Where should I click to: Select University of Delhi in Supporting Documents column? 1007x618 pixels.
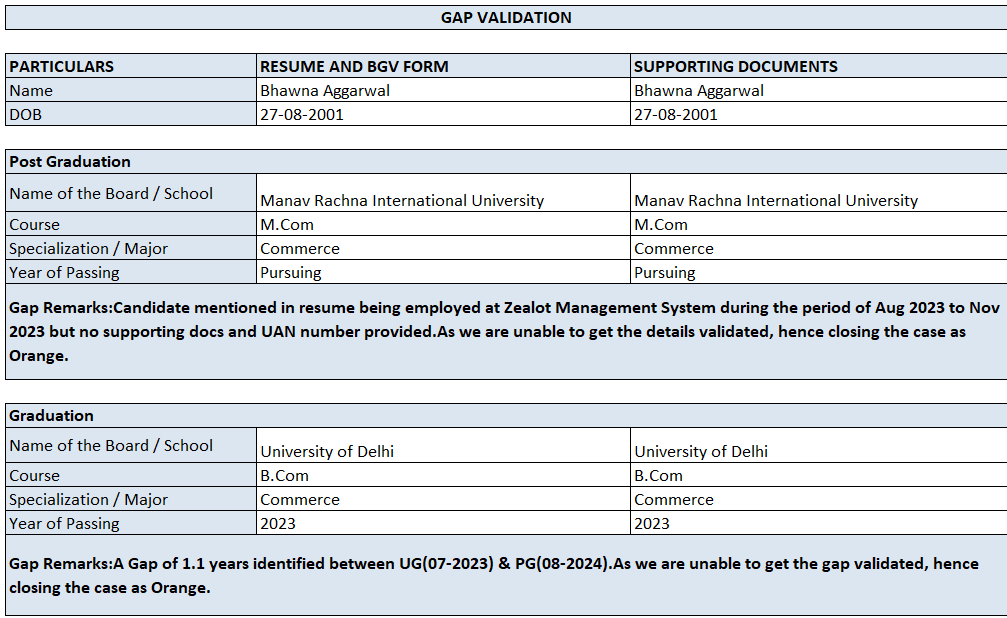coord(701,451)
